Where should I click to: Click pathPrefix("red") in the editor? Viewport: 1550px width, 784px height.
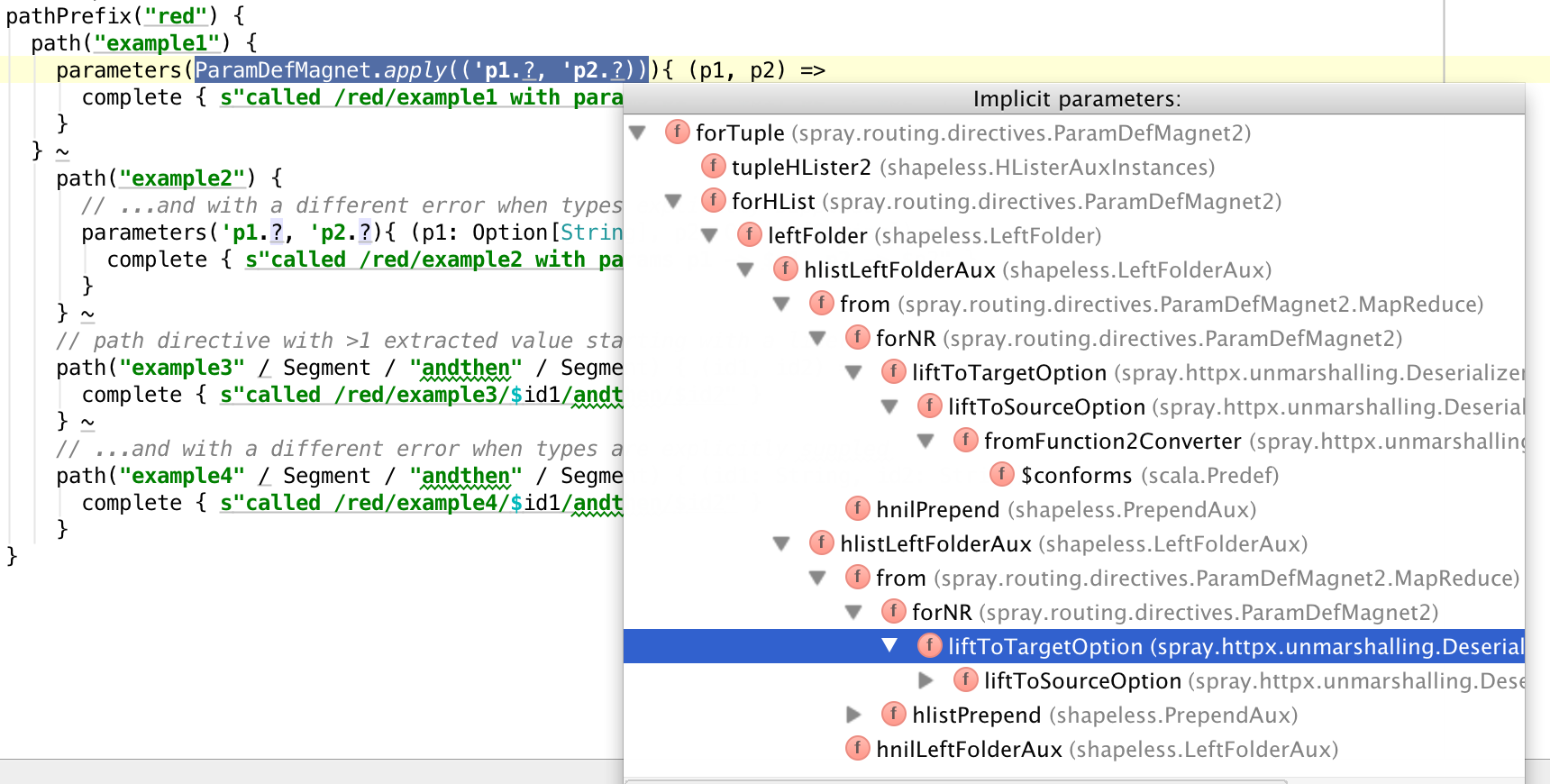[x=113, y=15]
